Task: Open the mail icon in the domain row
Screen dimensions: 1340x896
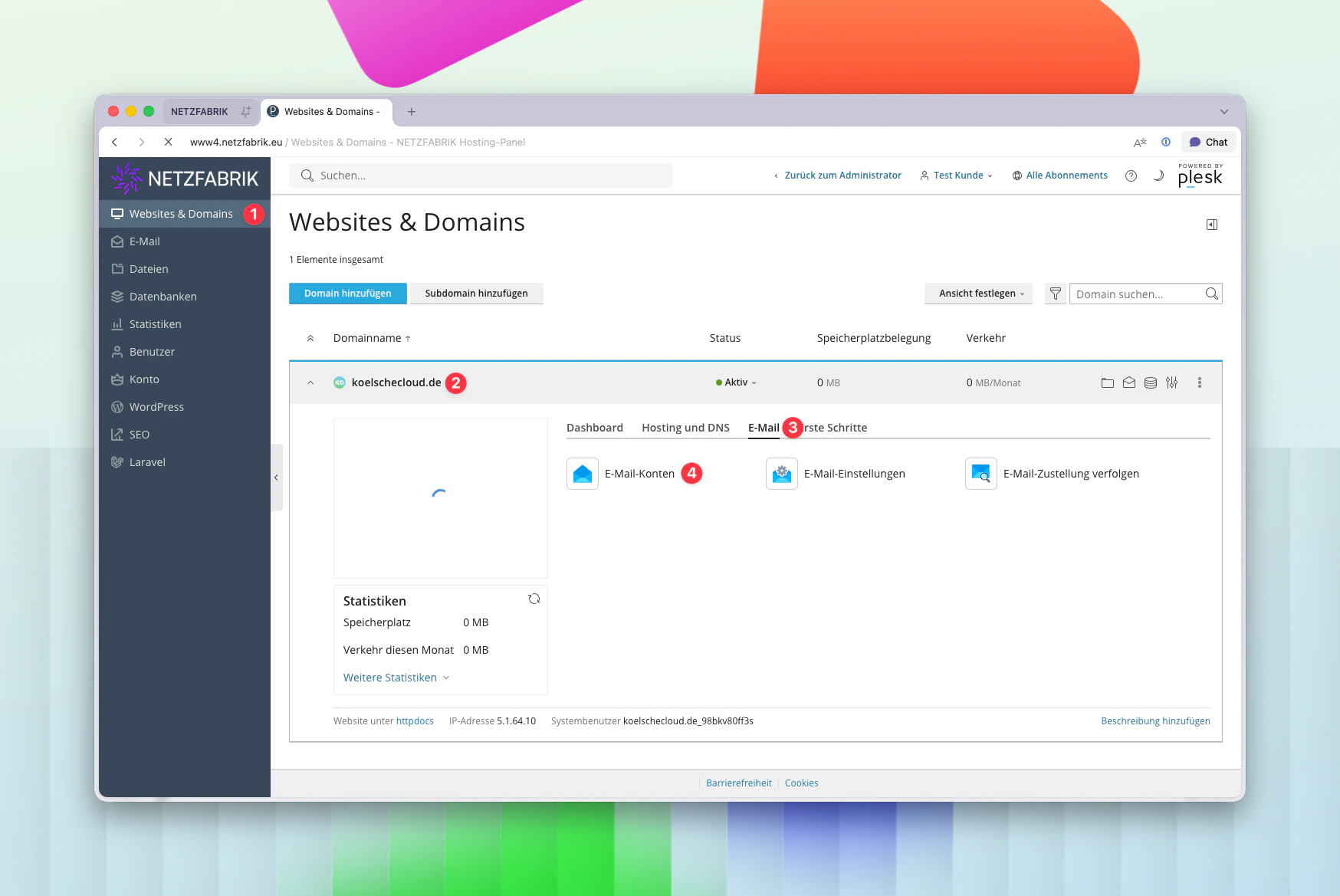Action: point(1129,382)
